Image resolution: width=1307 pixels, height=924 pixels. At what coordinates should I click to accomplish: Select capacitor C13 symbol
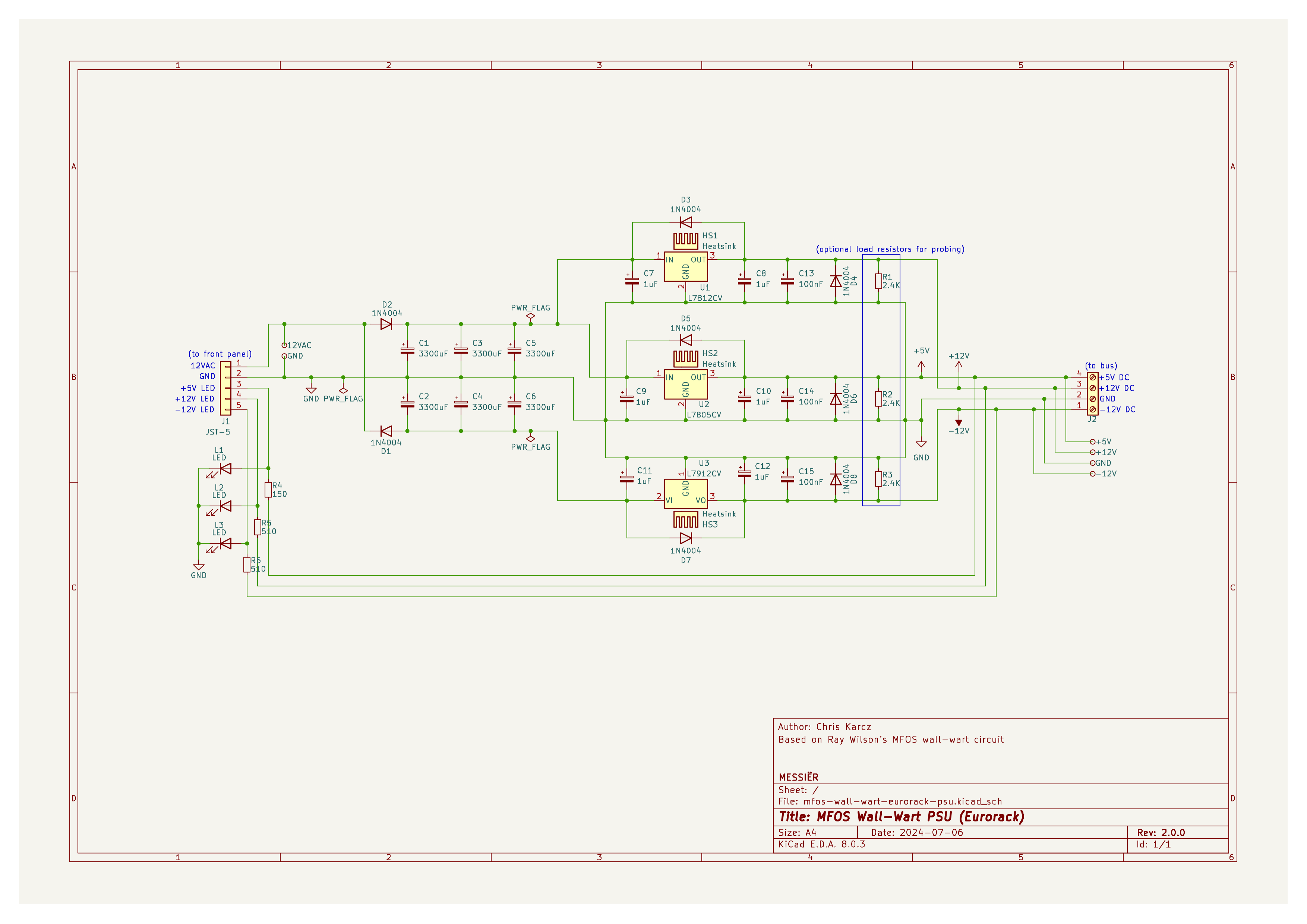coord(787,281)
